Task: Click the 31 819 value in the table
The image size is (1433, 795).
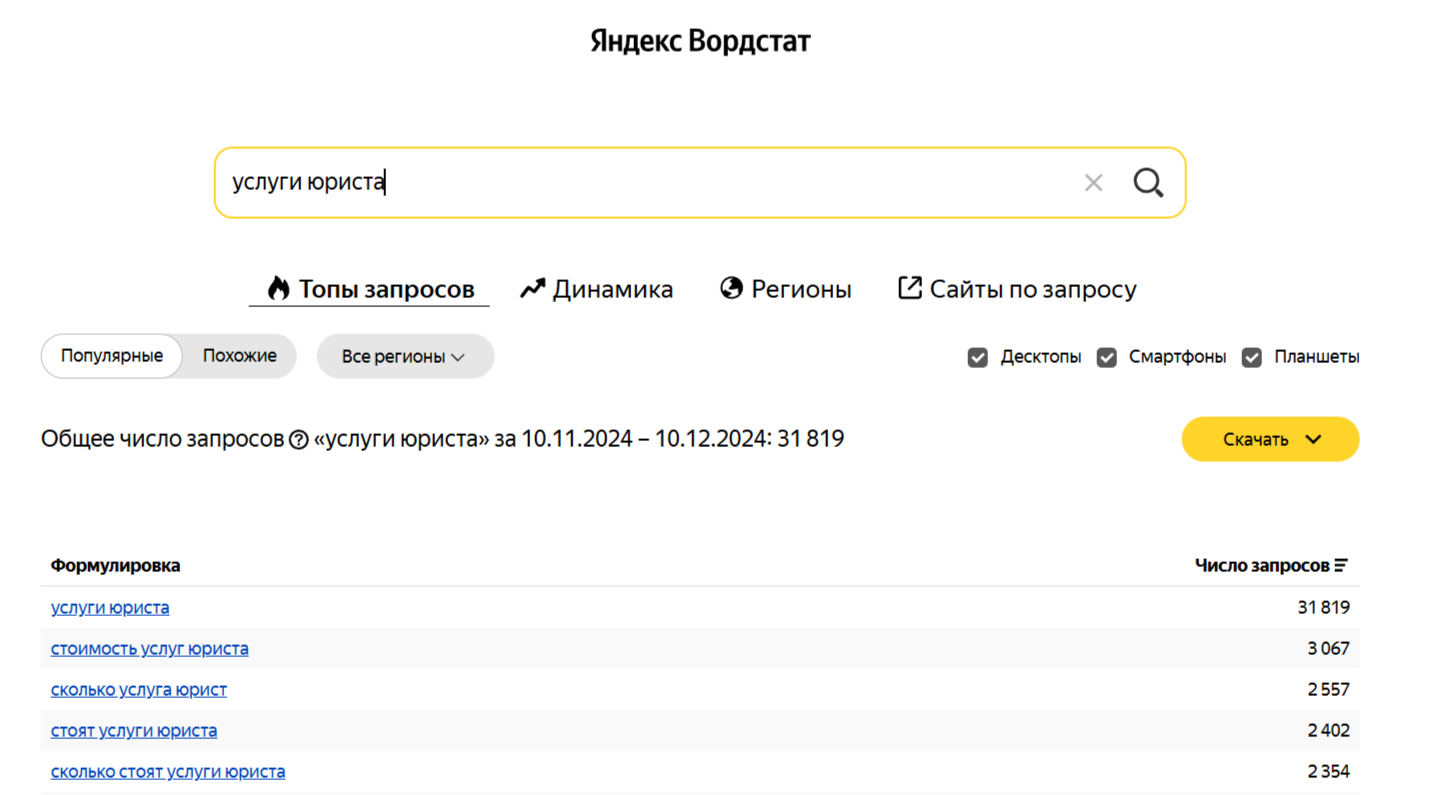Action: pos(1323,607)
